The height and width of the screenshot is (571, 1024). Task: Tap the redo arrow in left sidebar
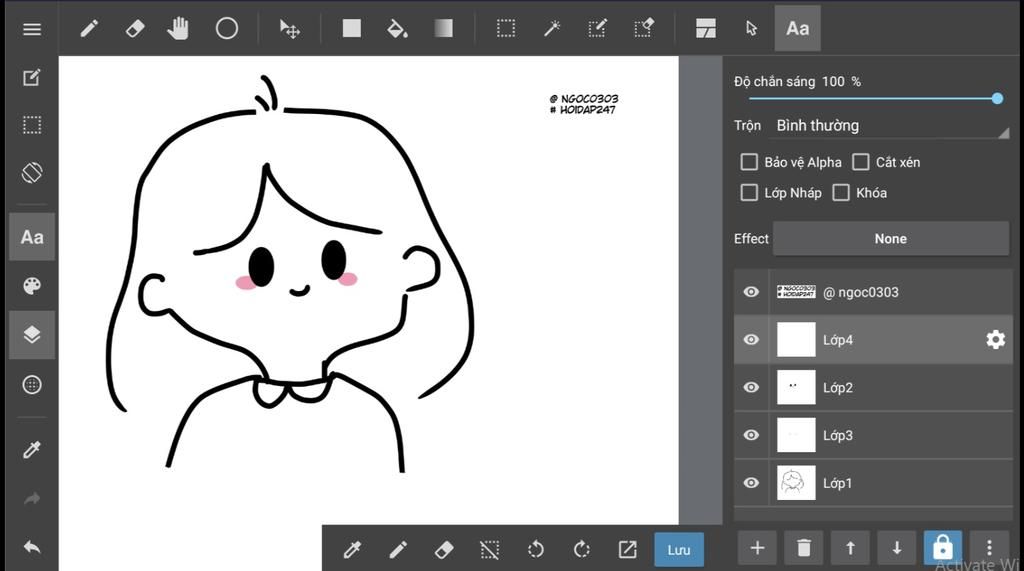pyautogui.click(x=31, y=499)
